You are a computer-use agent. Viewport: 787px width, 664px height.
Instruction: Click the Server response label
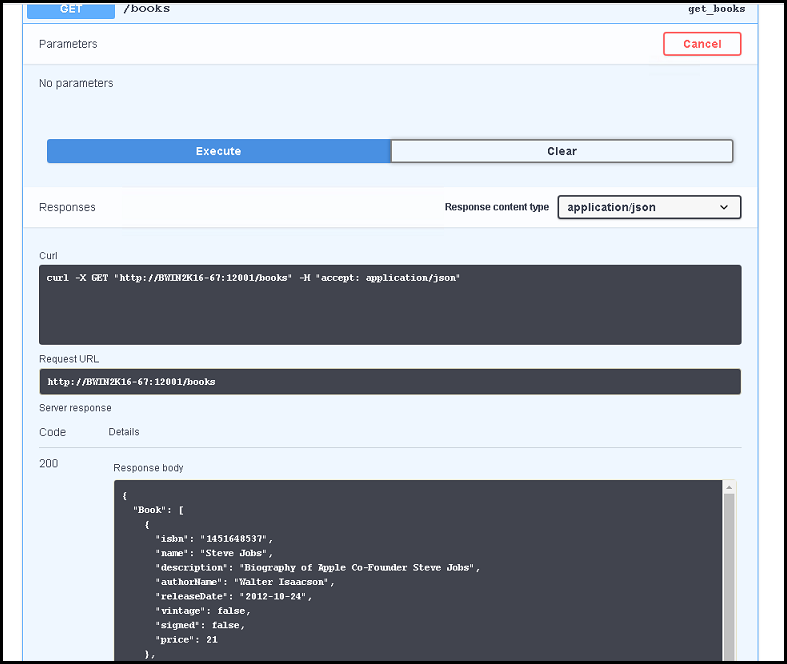tap(75, 408)
